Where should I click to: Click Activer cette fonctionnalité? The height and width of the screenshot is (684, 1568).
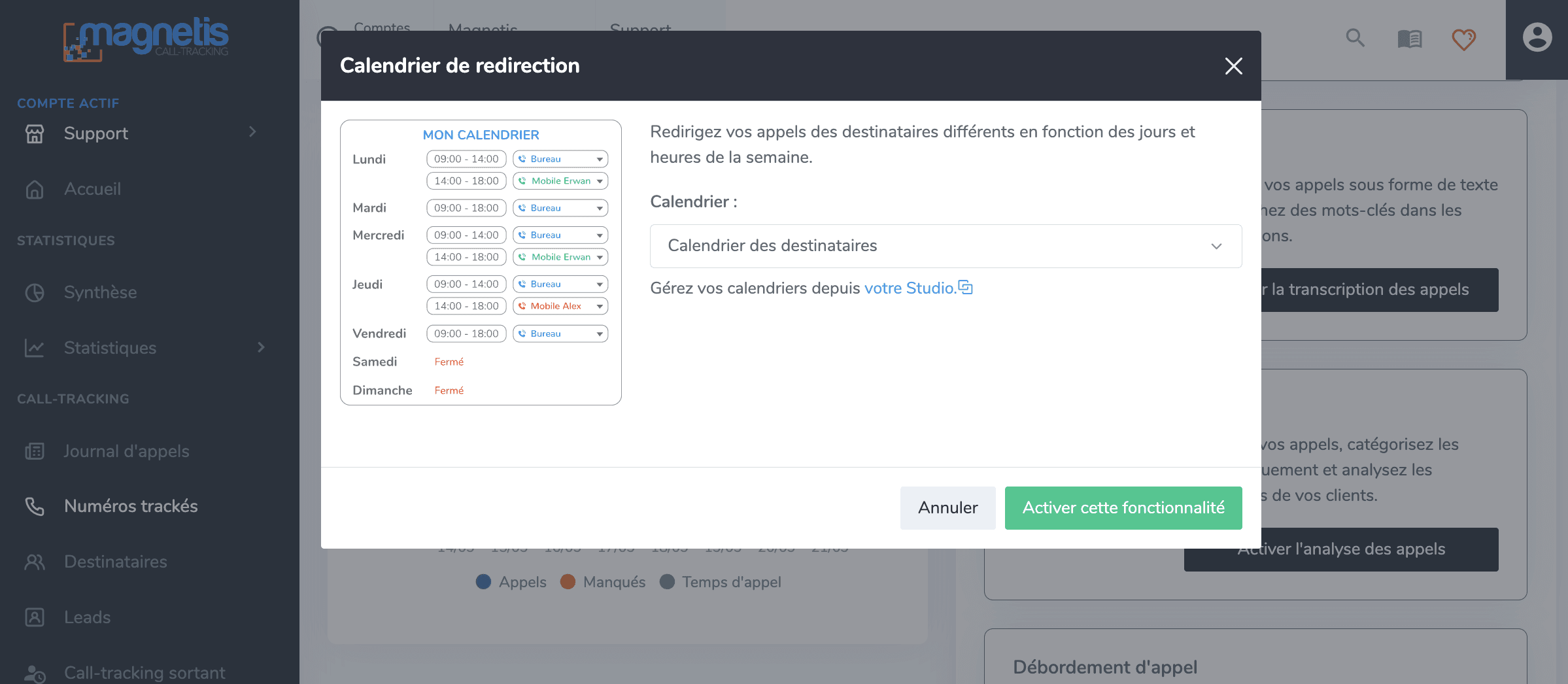coord(1123,508)
